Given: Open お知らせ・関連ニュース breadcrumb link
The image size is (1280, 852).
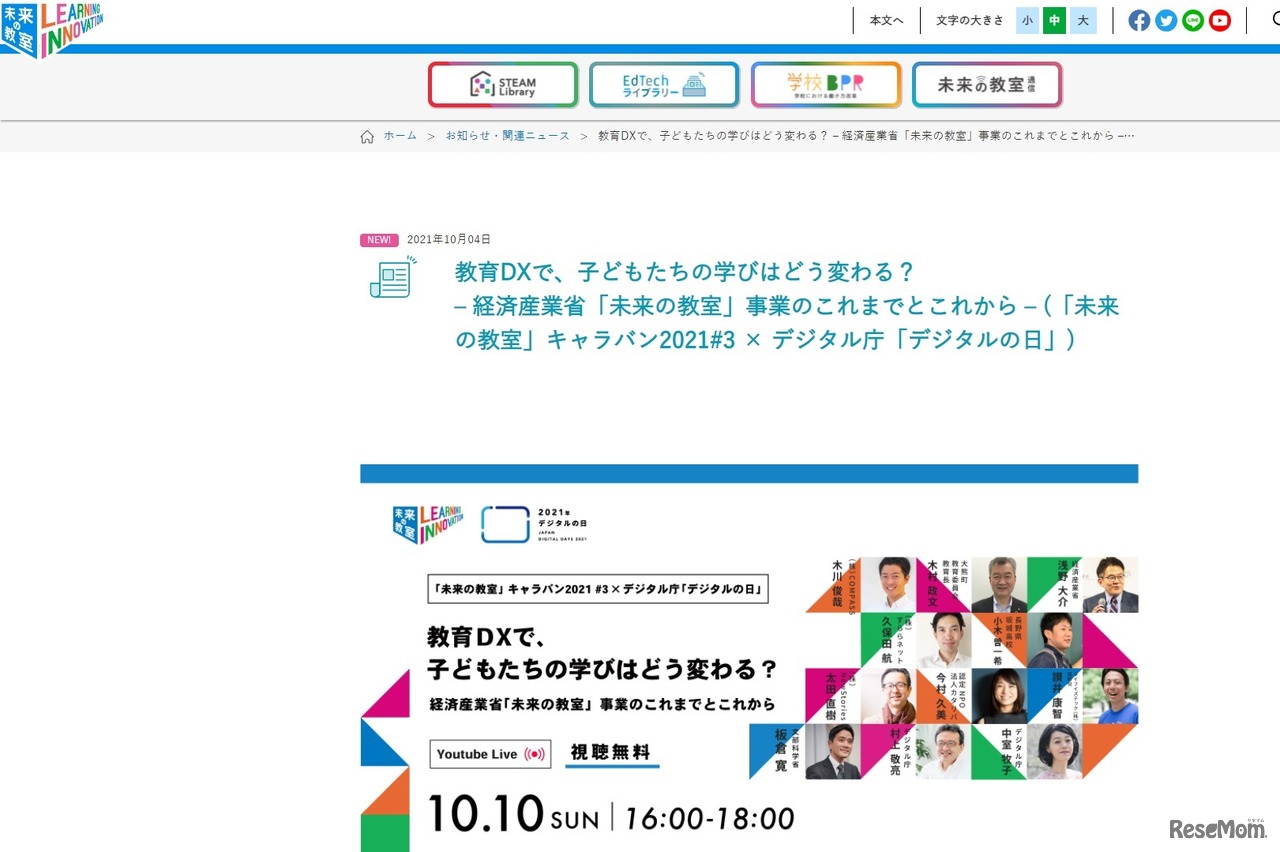Looking at the screenshot, I should click(508, 136).
